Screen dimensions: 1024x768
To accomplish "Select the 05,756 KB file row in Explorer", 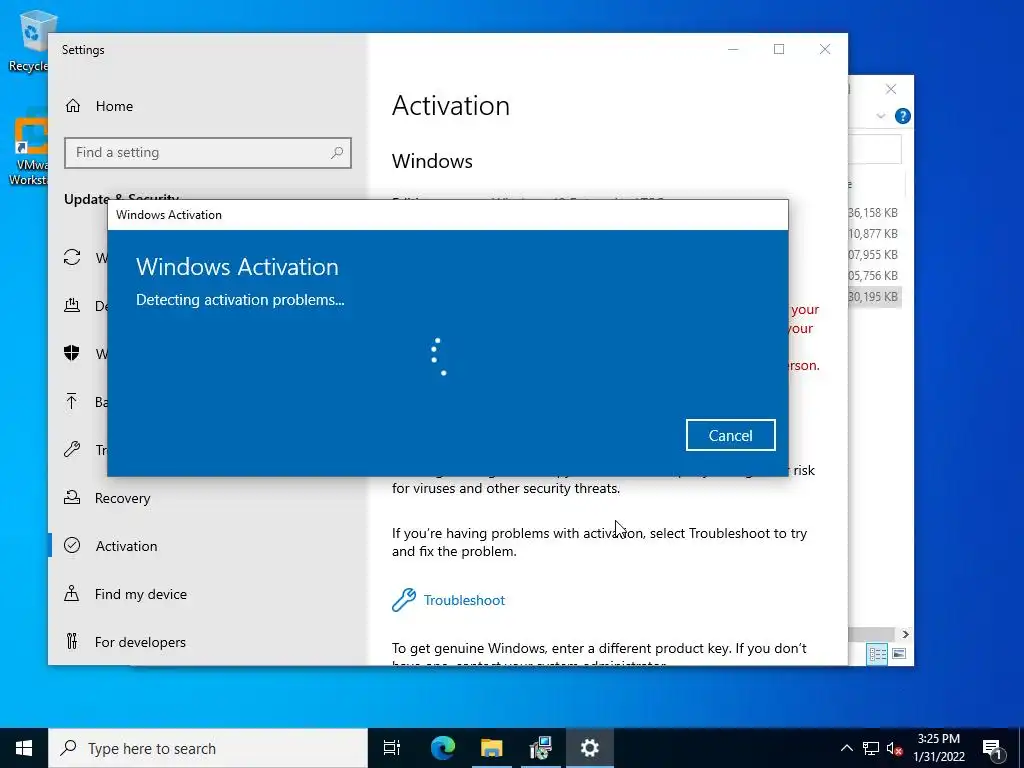I will pyautogui.click(x=874, y=276).
